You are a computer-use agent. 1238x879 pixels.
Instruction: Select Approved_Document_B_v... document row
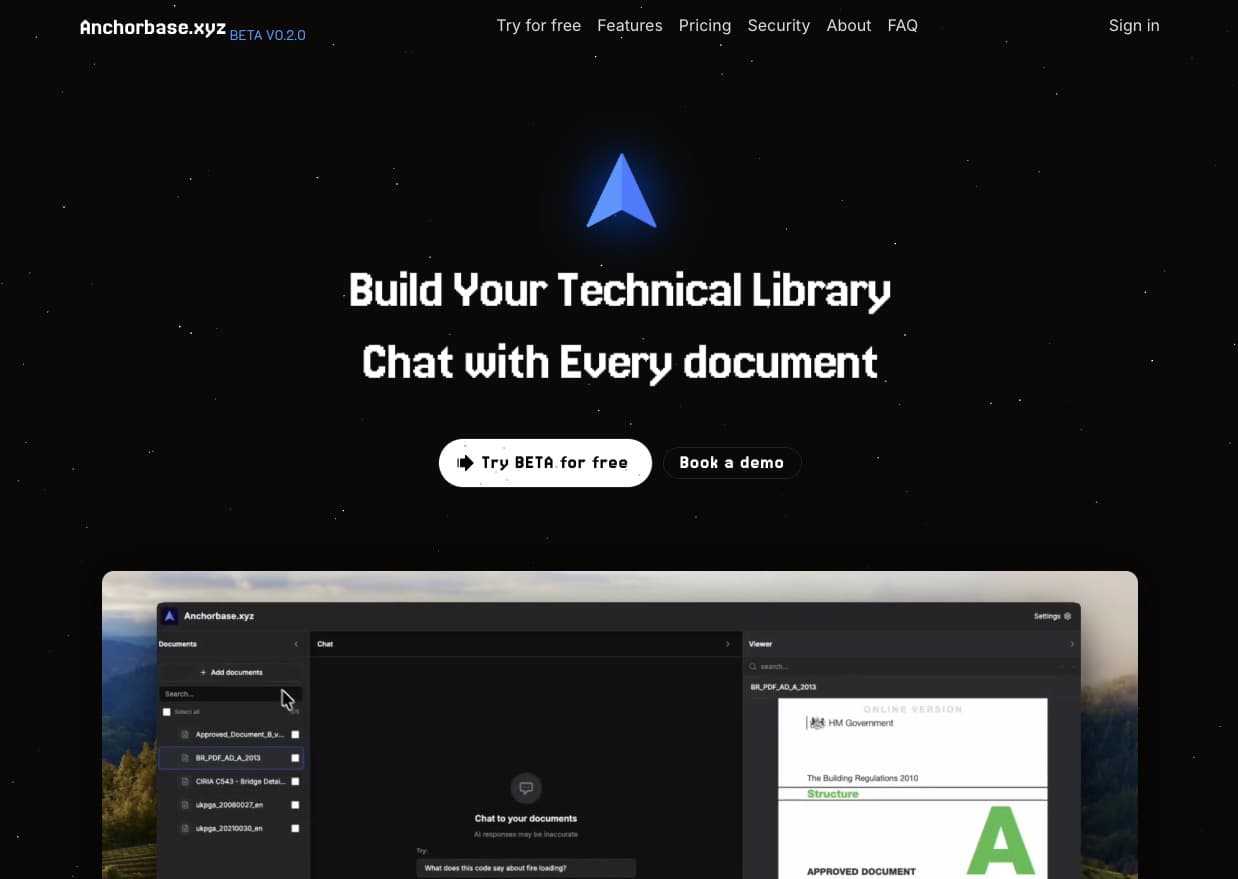pyautogui.click(x=231, y=734)
